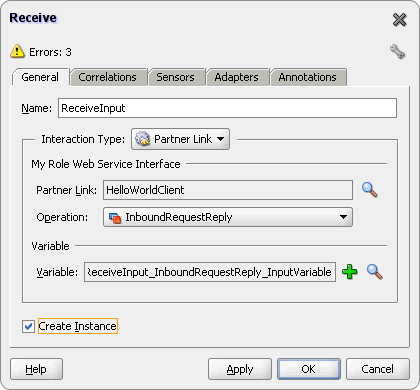Close the Receive dialog
420x390 pixels.
coord(399,20)
